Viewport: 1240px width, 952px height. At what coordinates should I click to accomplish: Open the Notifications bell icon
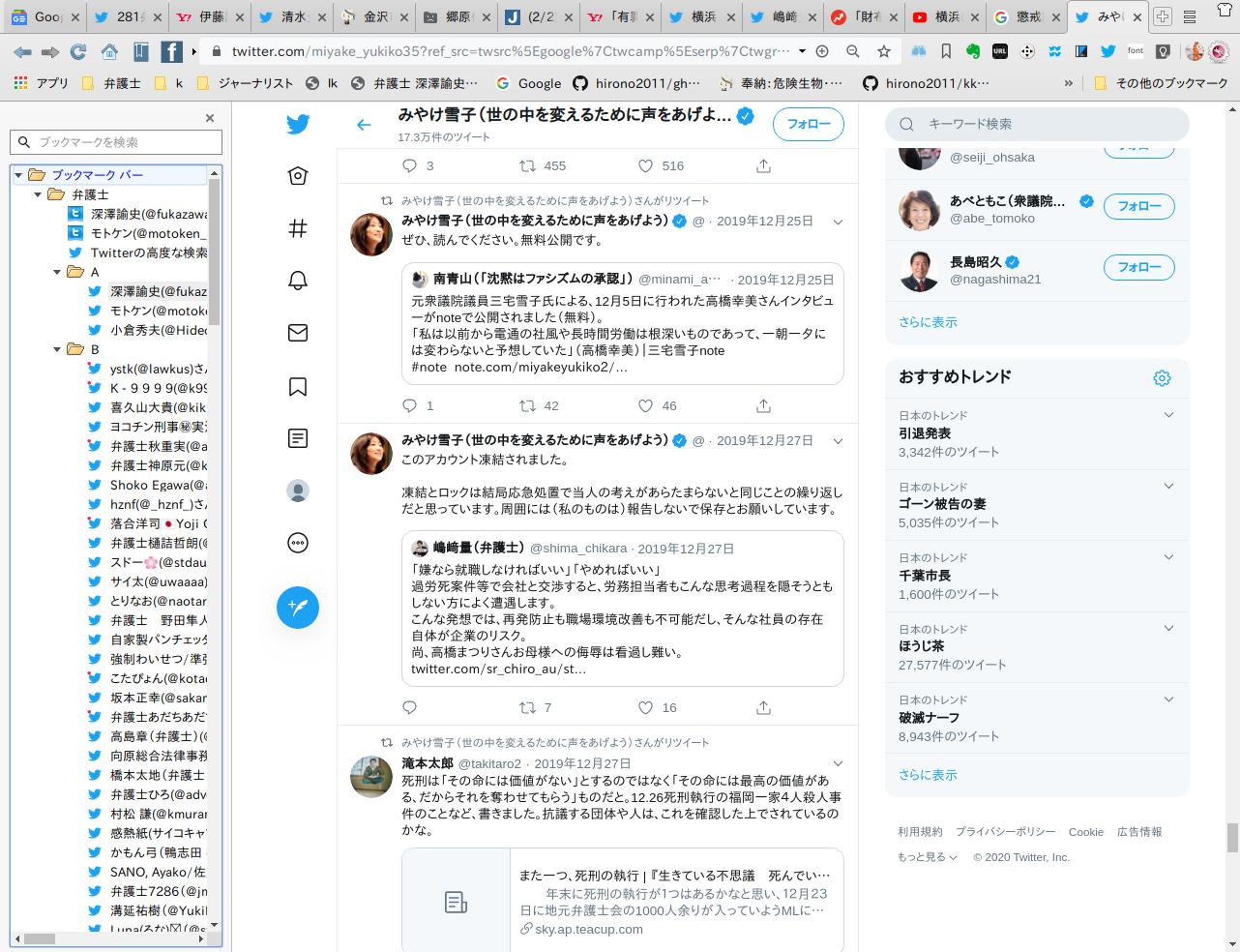coord(298,281)
